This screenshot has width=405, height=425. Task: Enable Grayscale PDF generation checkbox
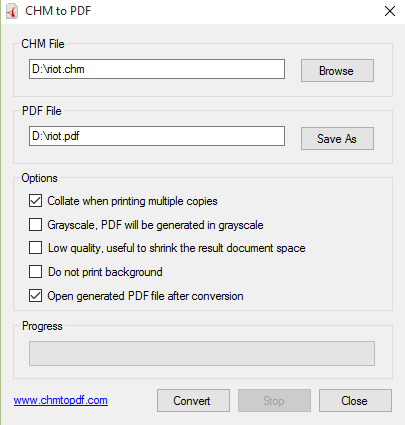pos(35,225)
